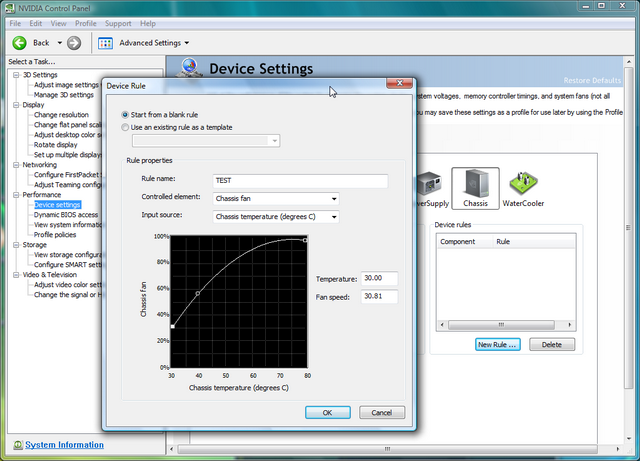
Task: Collapse the Storage tree node
Action: [x=16, y=245]
